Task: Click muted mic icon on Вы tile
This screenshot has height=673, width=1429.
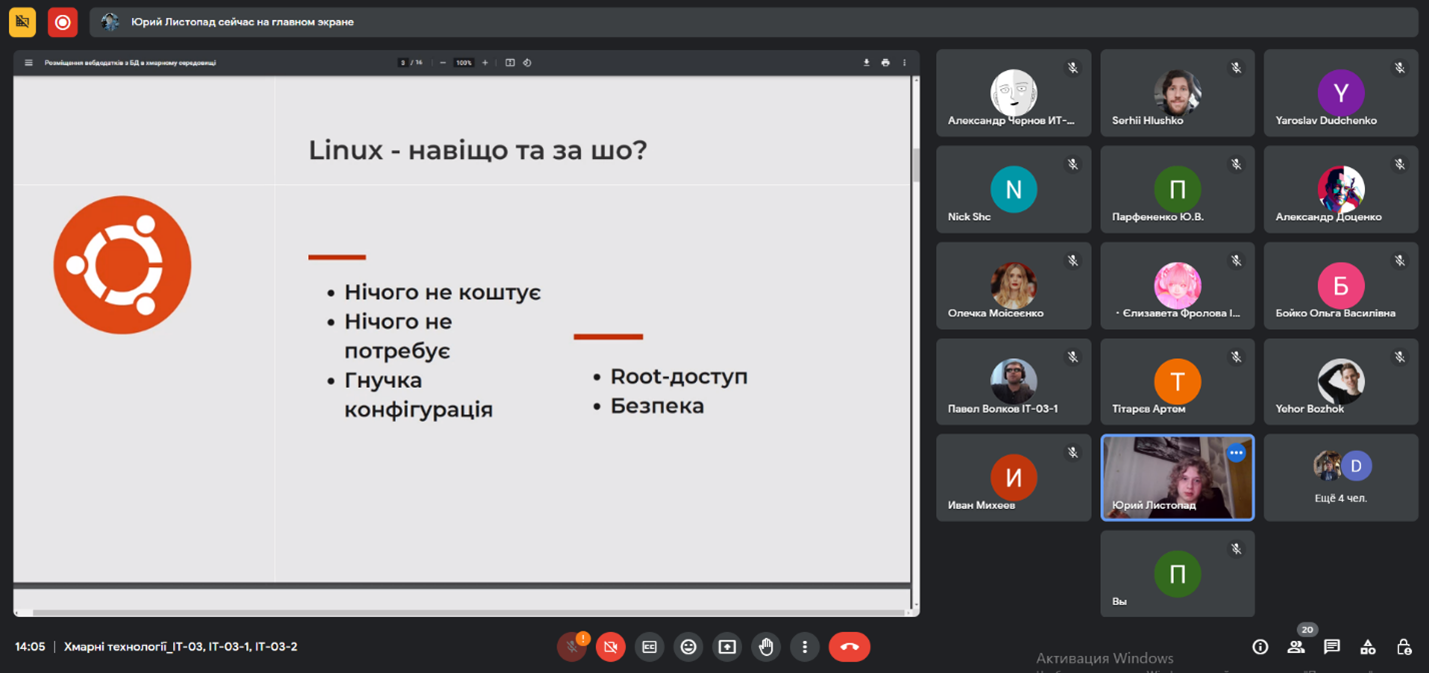Action: (1236, 549)
